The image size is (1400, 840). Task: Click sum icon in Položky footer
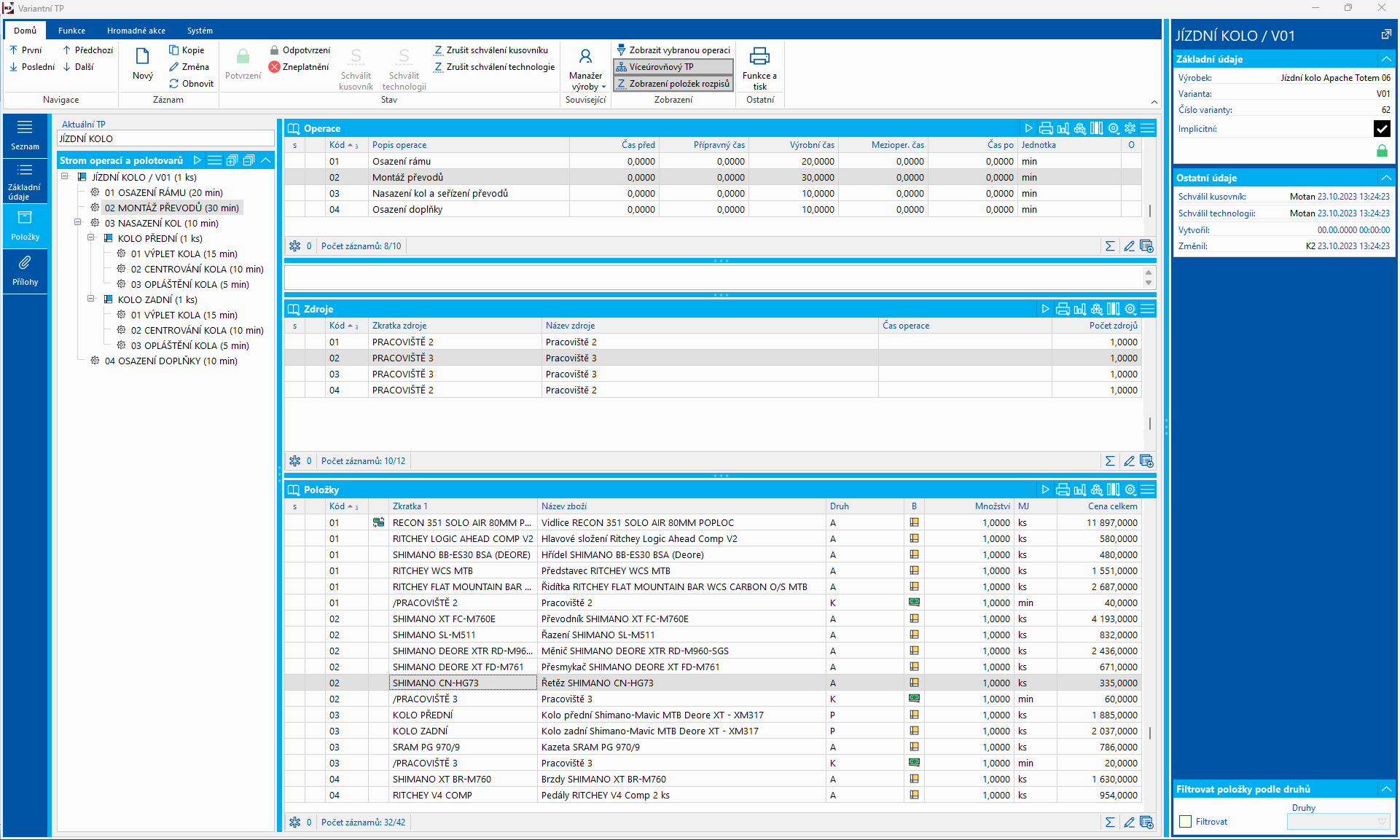click(x=1110, y=823)
